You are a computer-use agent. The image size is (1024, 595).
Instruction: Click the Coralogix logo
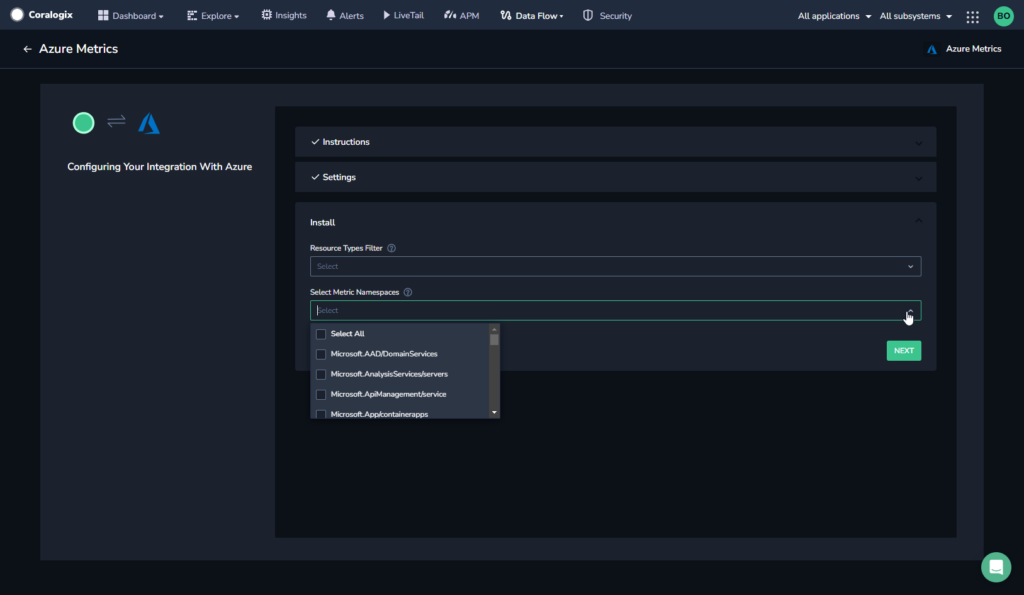[x=42, y=15]
